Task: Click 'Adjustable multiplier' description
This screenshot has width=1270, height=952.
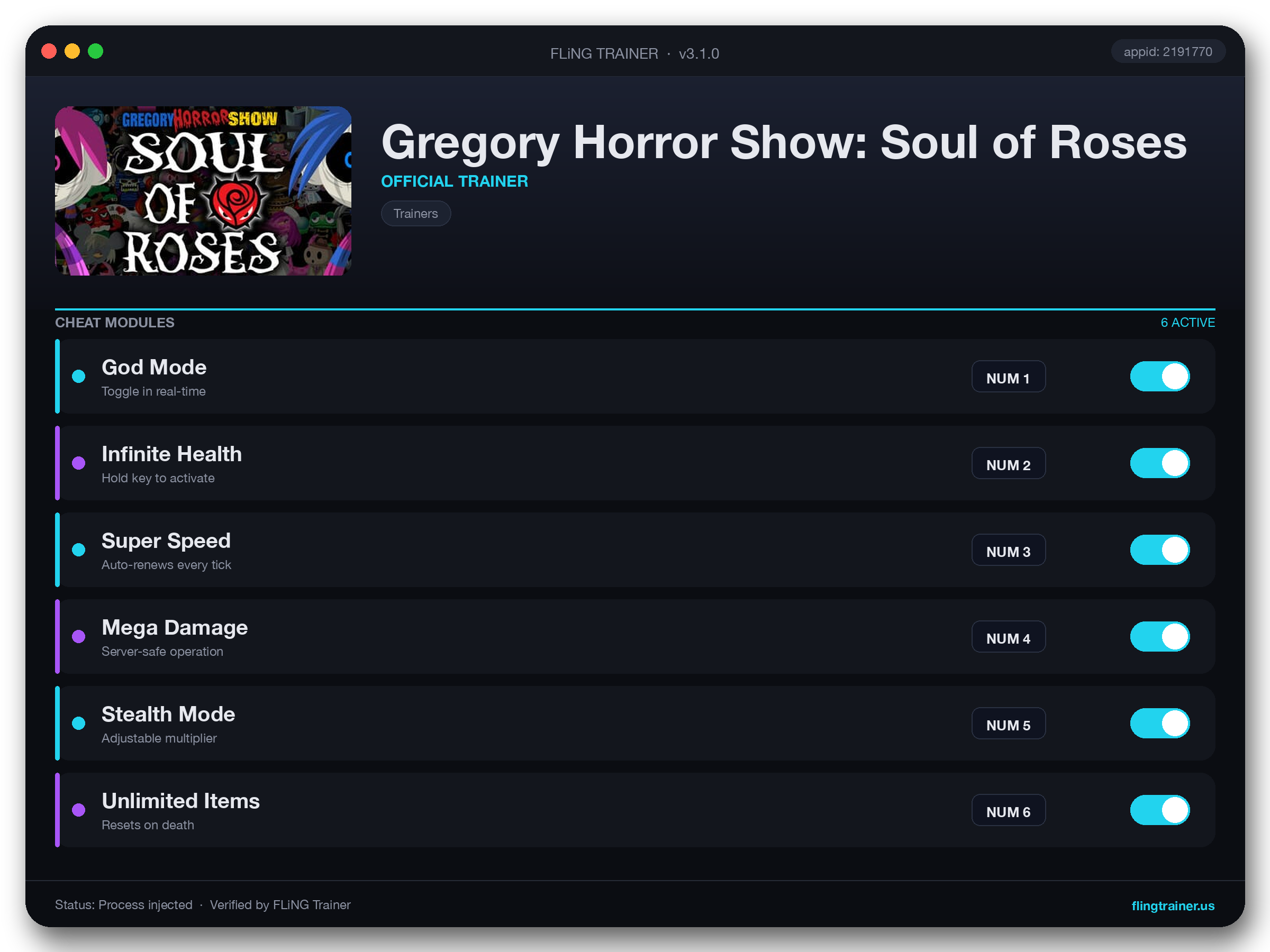Action: pyautogui.click(x=159, y=738)
